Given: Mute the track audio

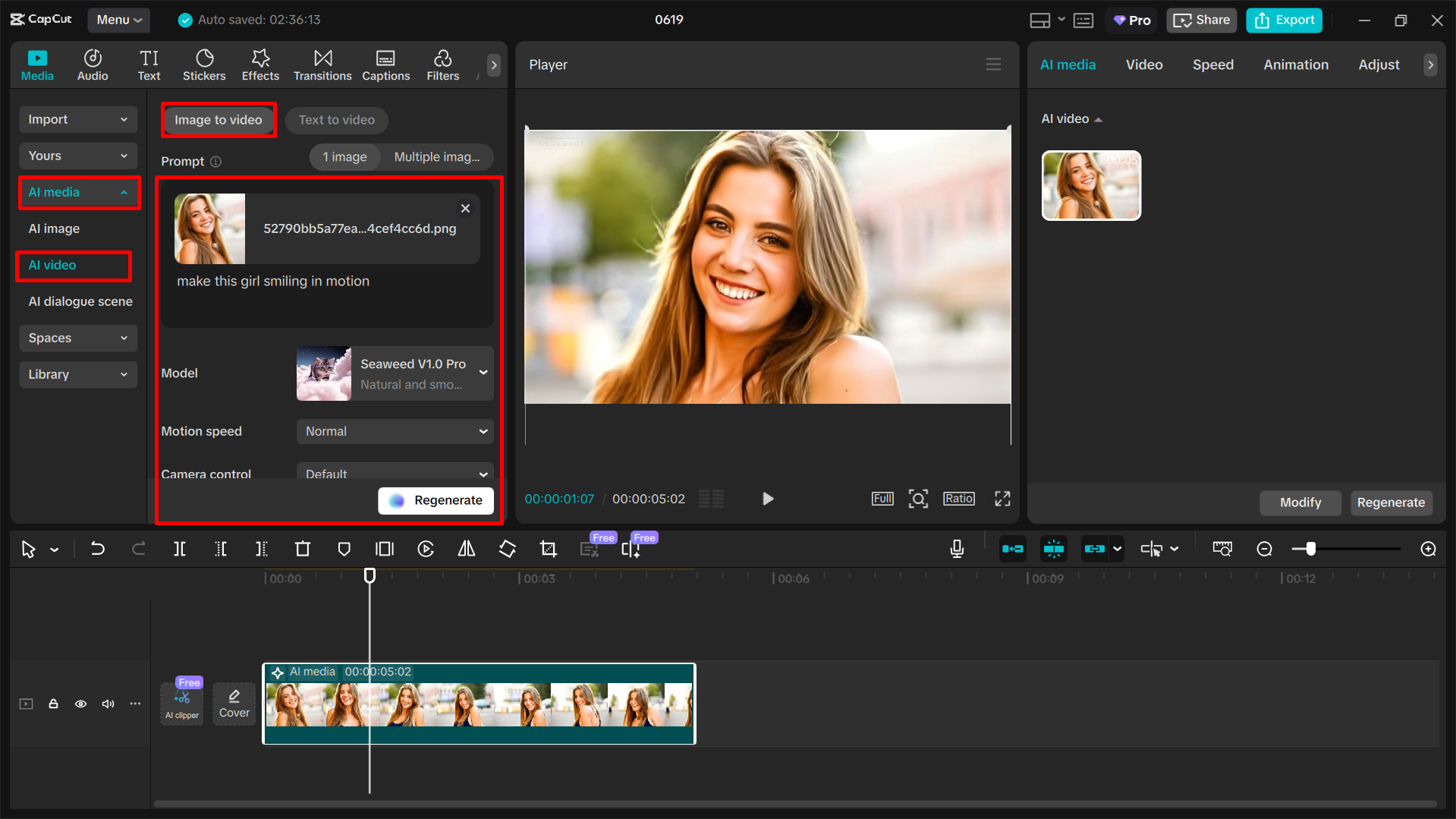Looking at the screenshot, I should coord(108,704).
